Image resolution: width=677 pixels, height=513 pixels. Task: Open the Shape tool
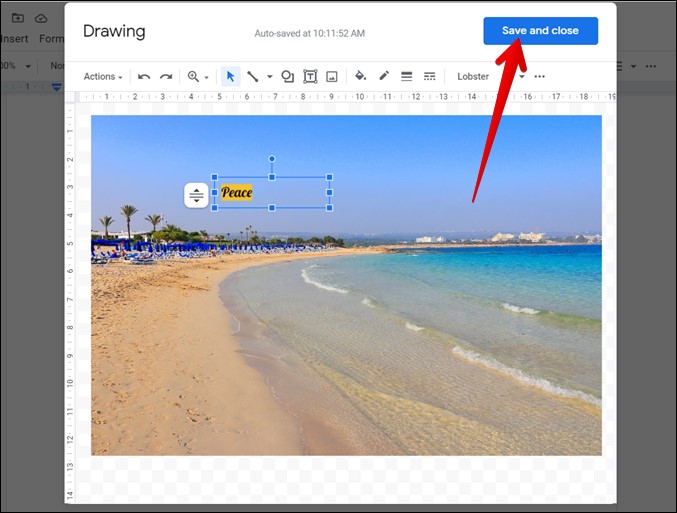pos(288,77)
